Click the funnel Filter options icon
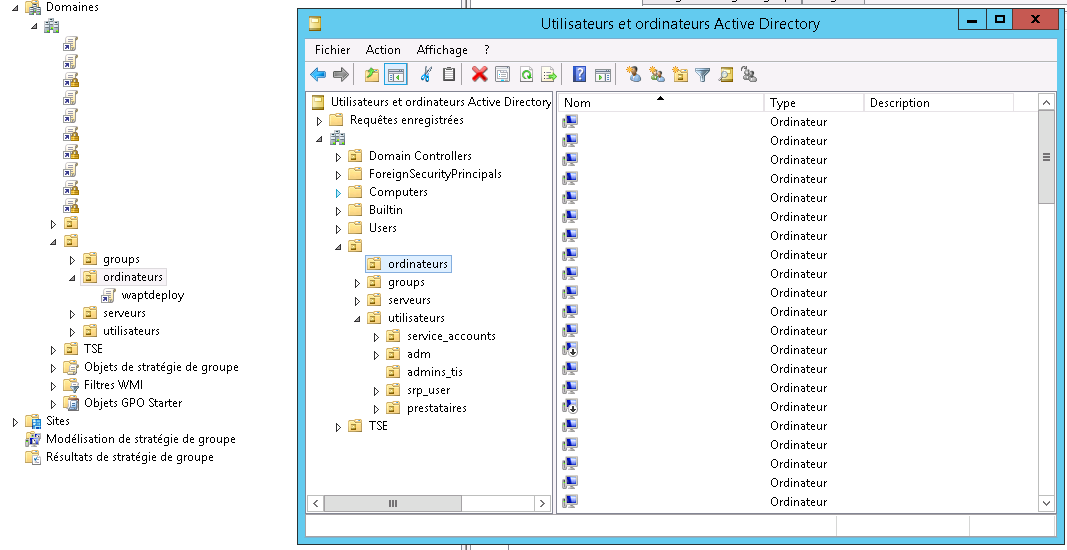This screenshot has width=1067, height=550. [702, 74]
